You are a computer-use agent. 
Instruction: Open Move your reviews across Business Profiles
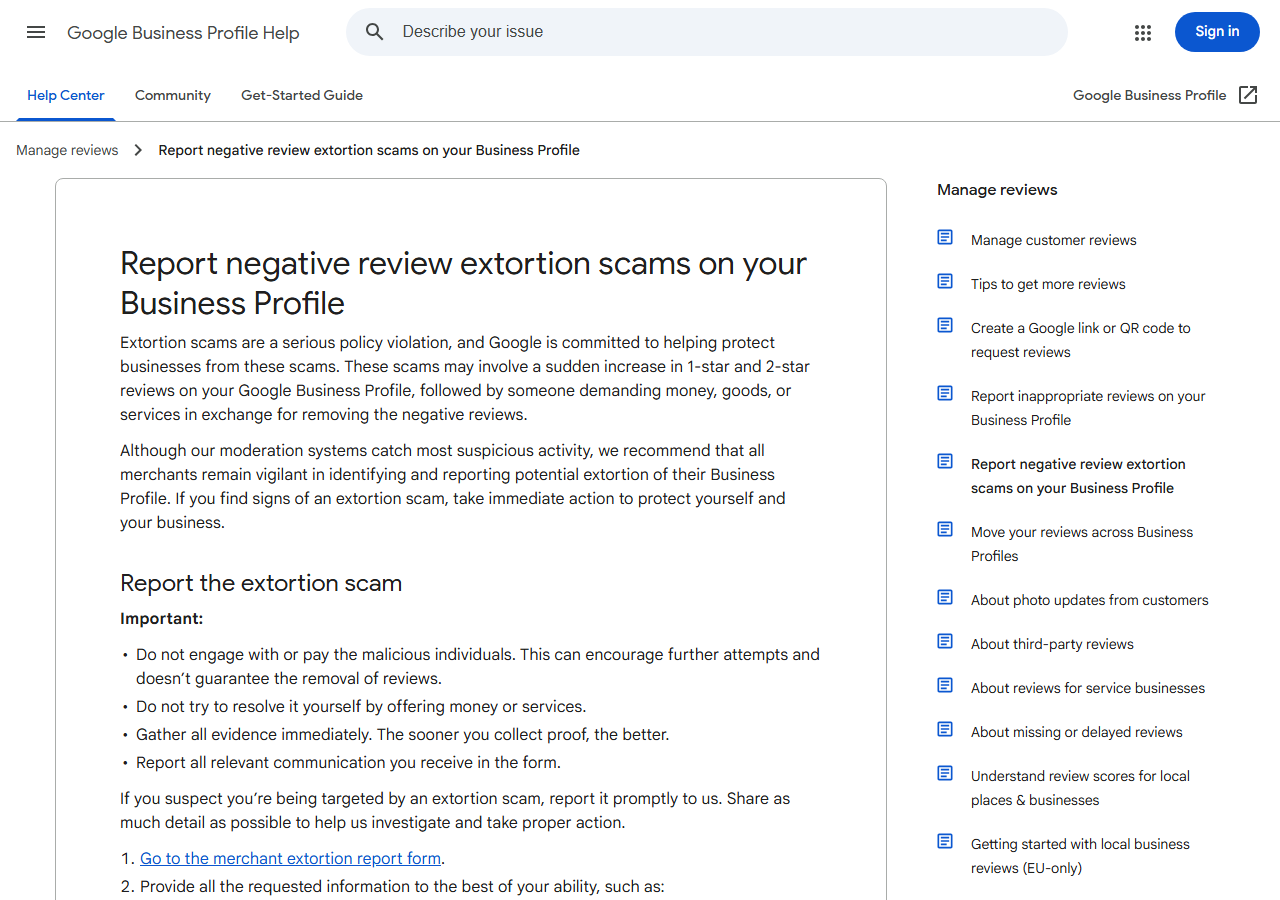click(x=1082, y=544)
